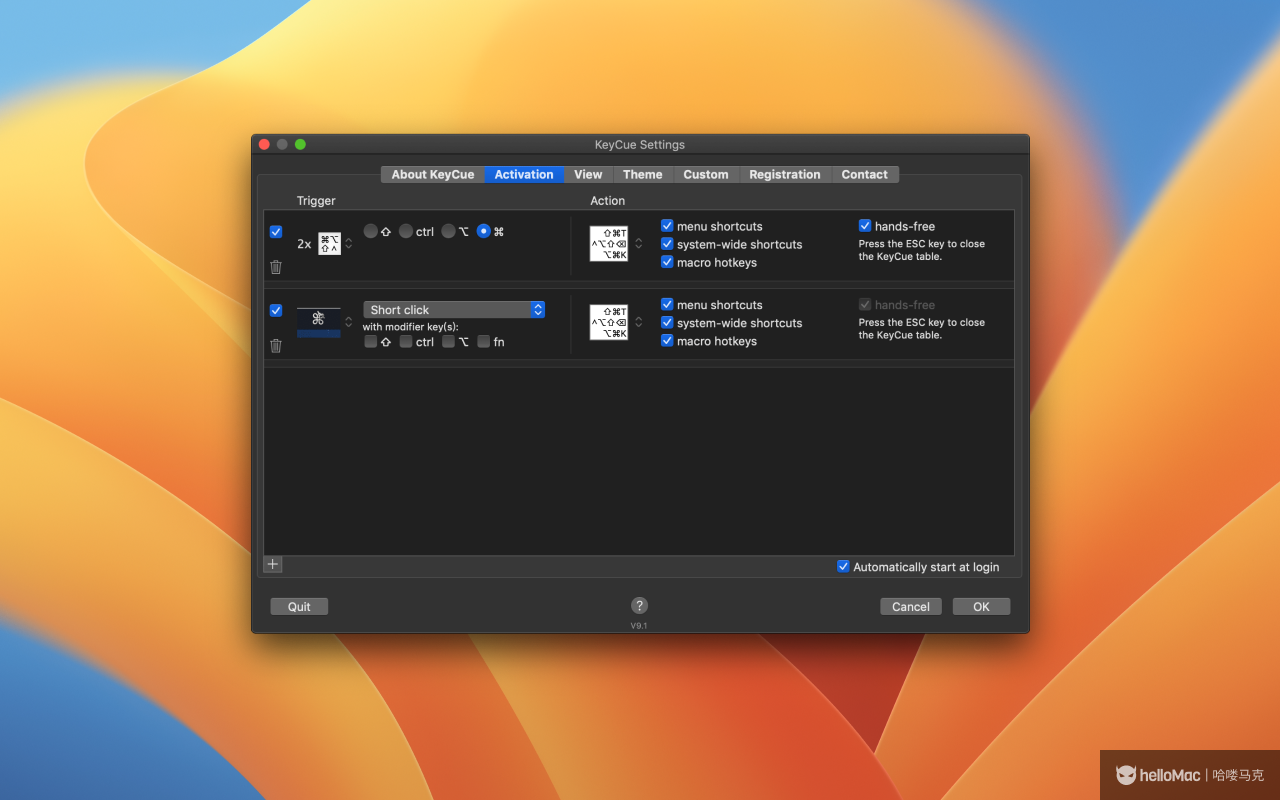The width and height of the screenshot is (1280, 800).
Task: Switch to the Registration tab
Action: (785, 174)
